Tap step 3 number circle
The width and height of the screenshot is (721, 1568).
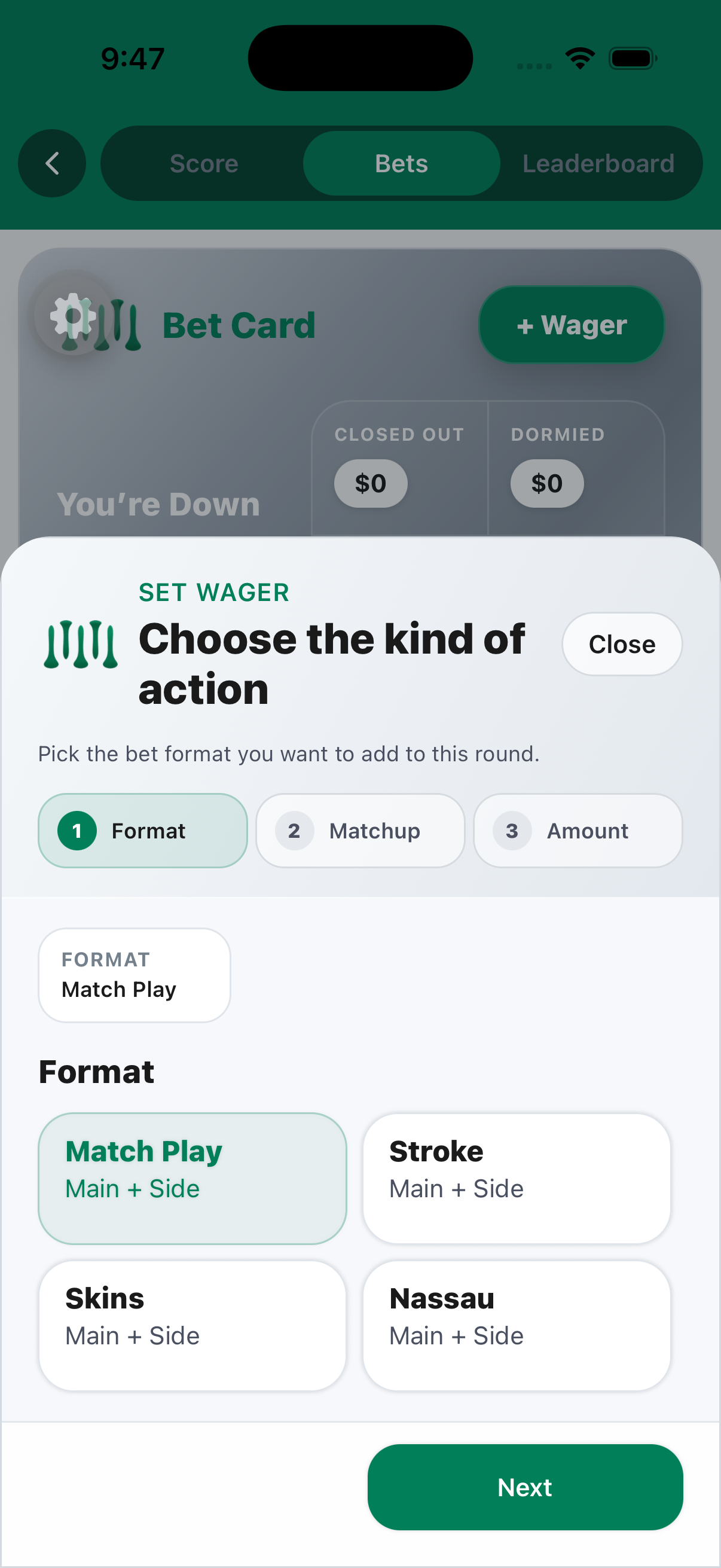point(512,831)
